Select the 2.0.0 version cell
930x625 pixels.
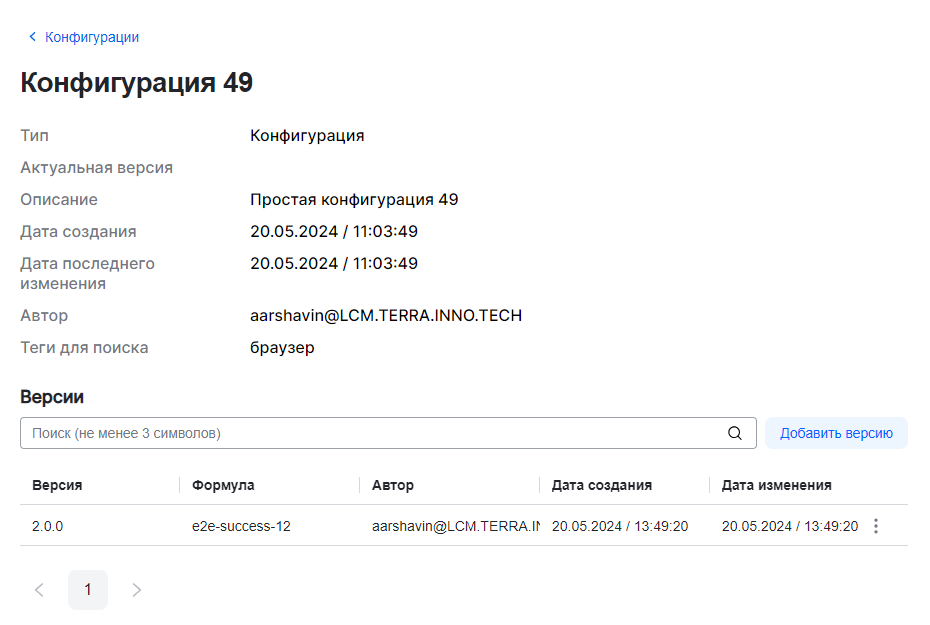[x=47, y=526]
